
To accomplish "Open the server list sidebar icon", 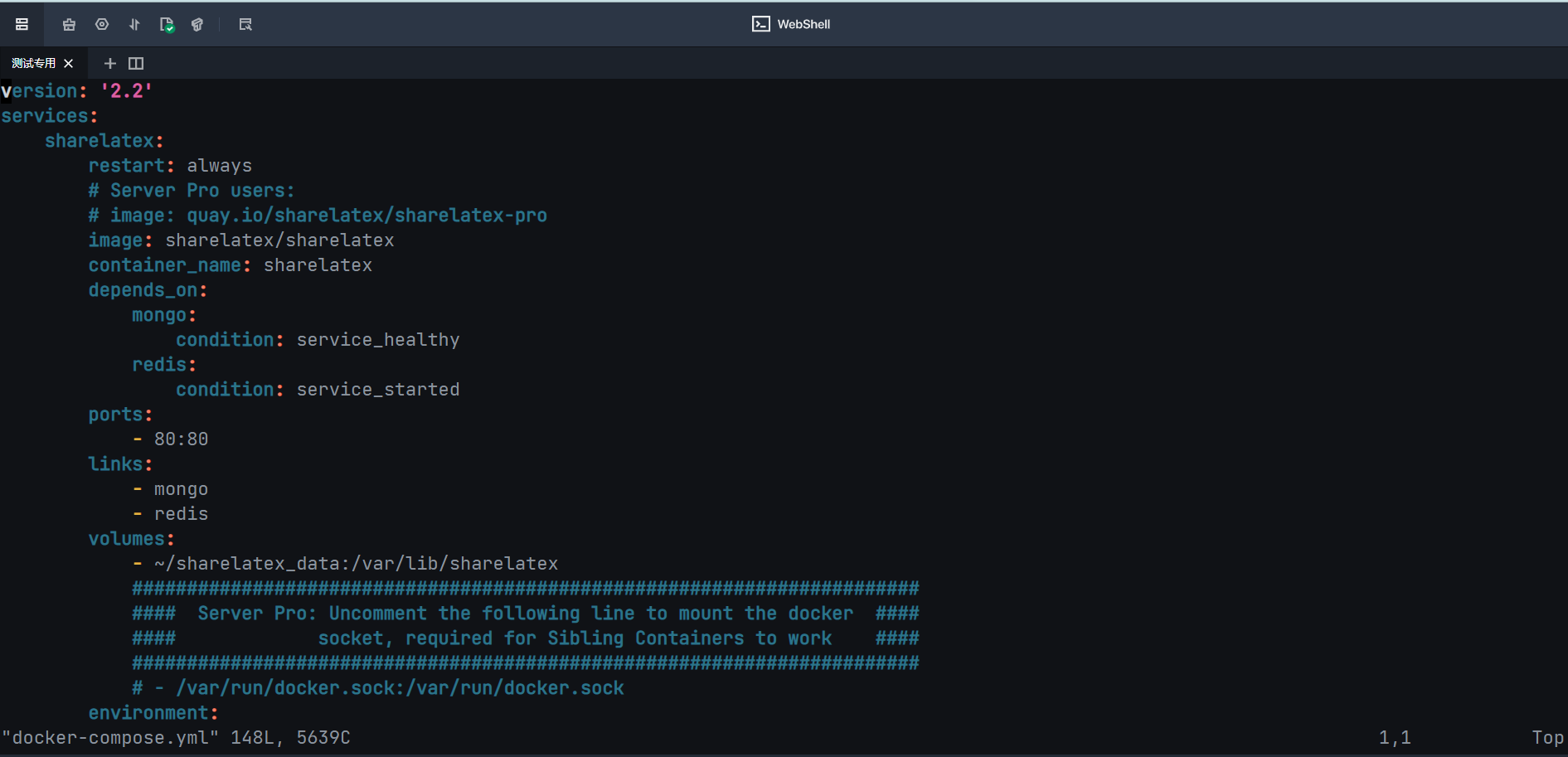I will coord(22,24).
